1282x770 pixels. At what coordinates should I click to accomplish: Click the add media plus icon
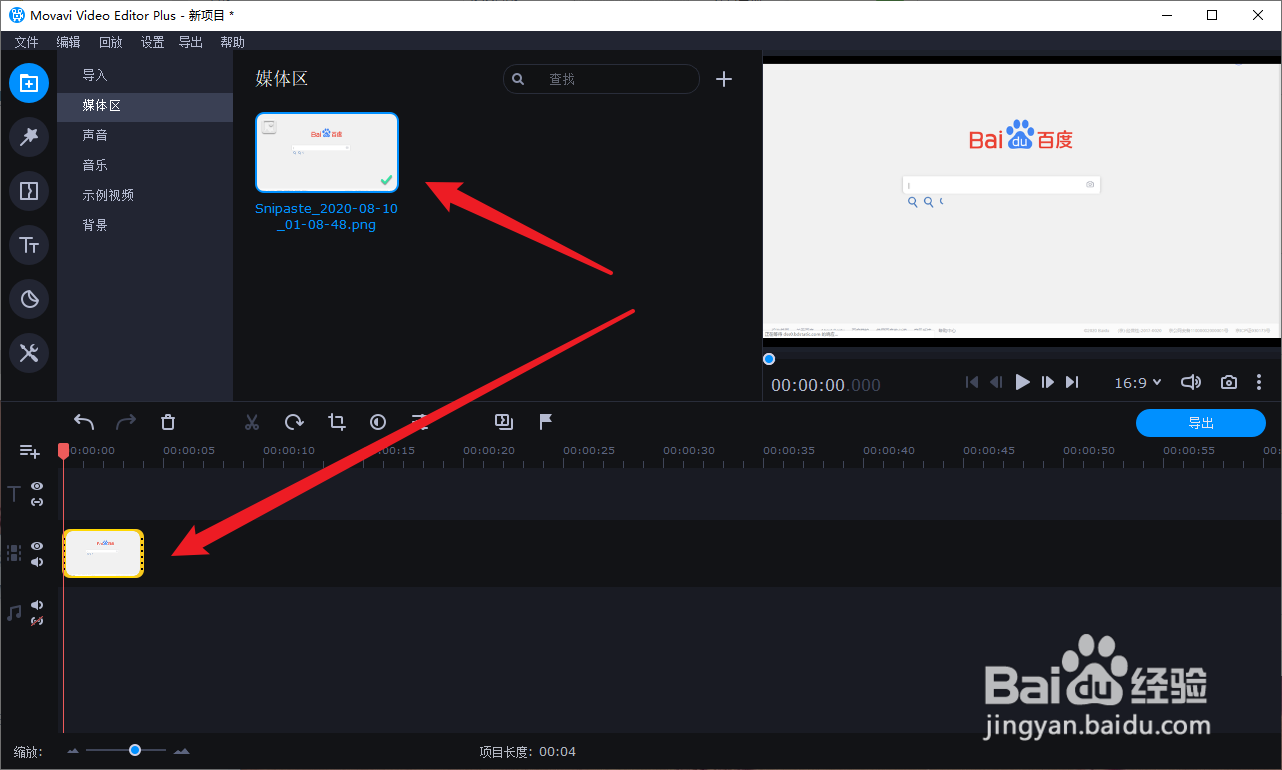pos(725,79)
